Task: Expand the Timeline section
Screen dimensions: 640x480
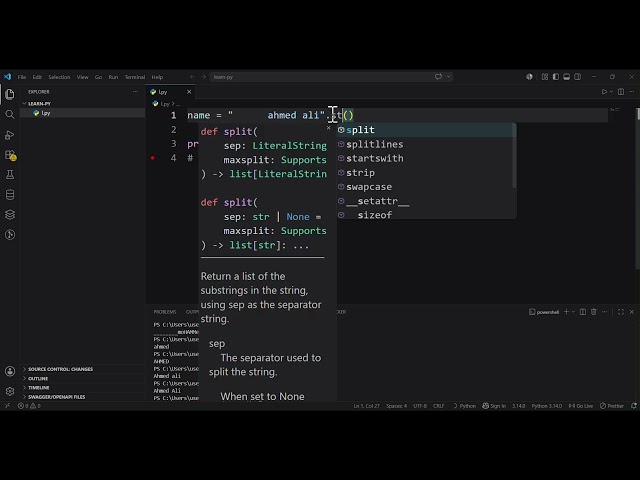Action: 38,388
